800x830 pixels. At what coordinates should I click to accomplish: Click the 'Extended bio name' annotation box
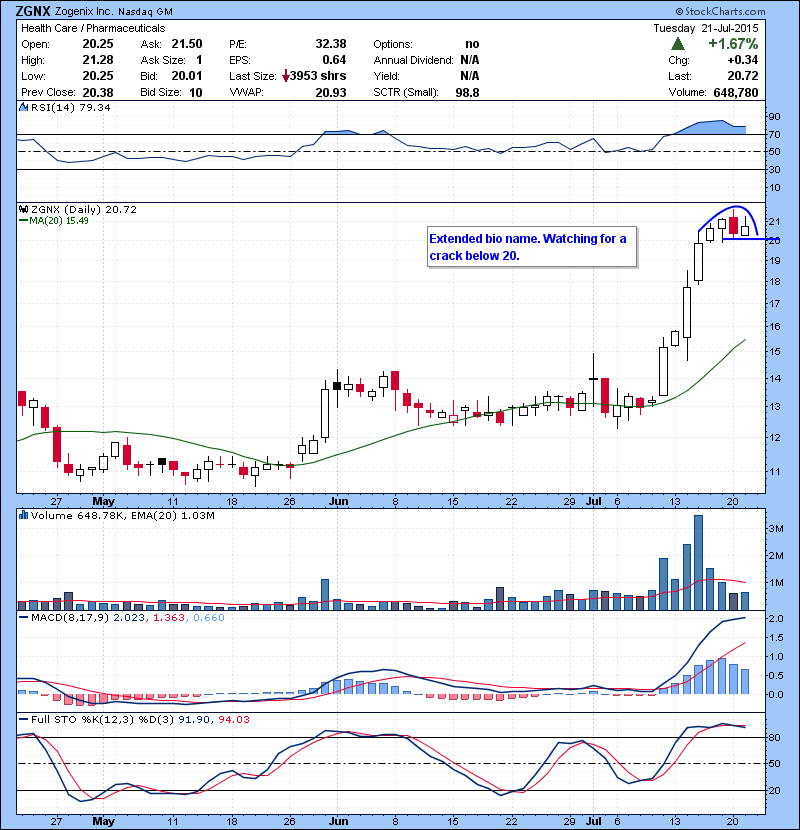[x=532, y=247]
